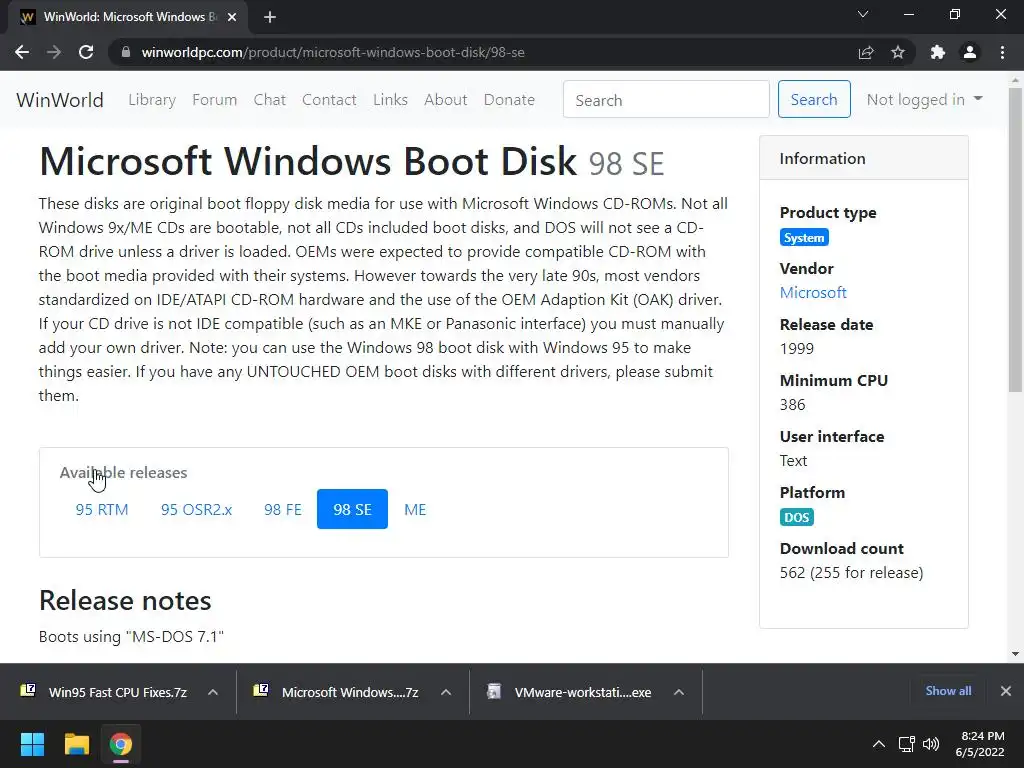Image resolution: width=1024 pixels, height=768 pixels.
Task: Open the taskbar clock and date
Action: coord(980,744)
